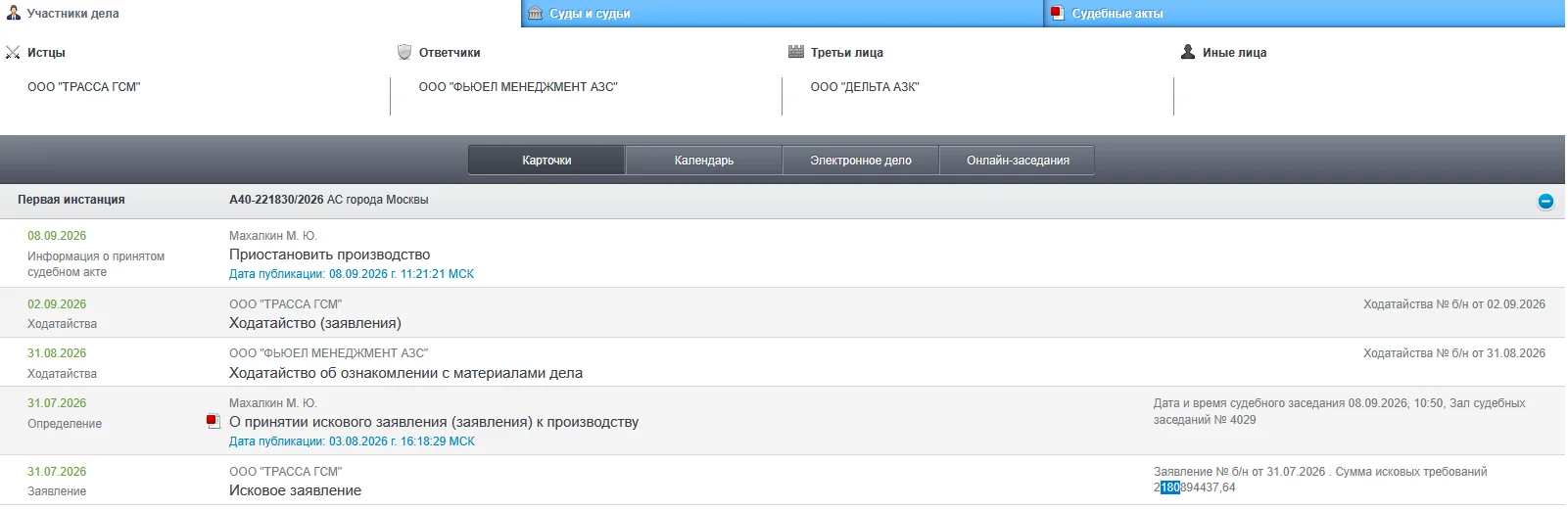Switch to the Календарь view
The image size is (1568, 510).
(704, 161)
